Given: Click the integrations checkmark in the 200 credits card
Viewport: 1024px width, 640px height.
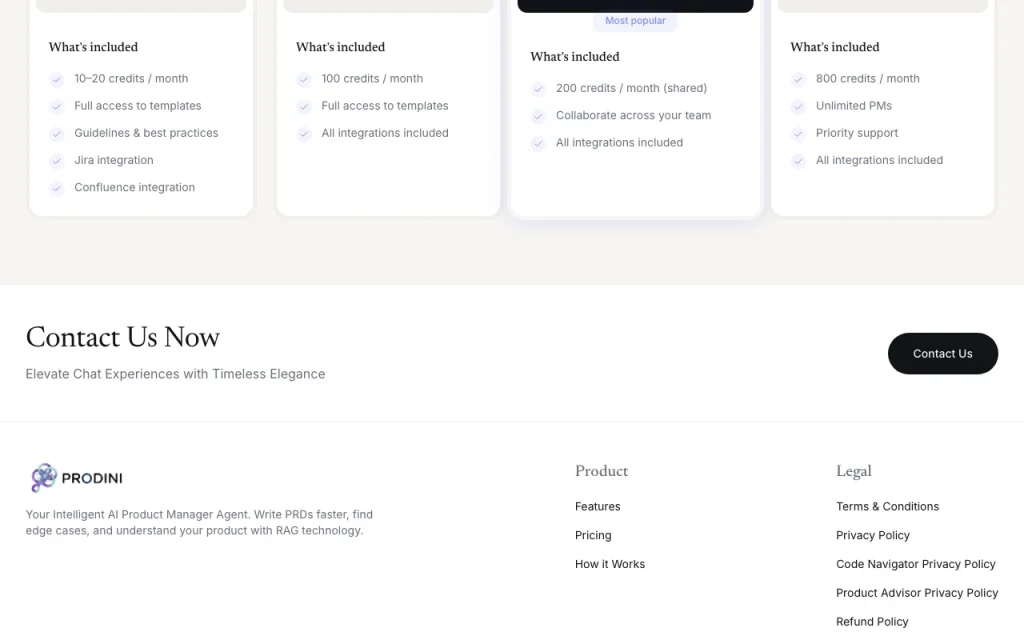Looking at the screenshot, I should point(538,143).
